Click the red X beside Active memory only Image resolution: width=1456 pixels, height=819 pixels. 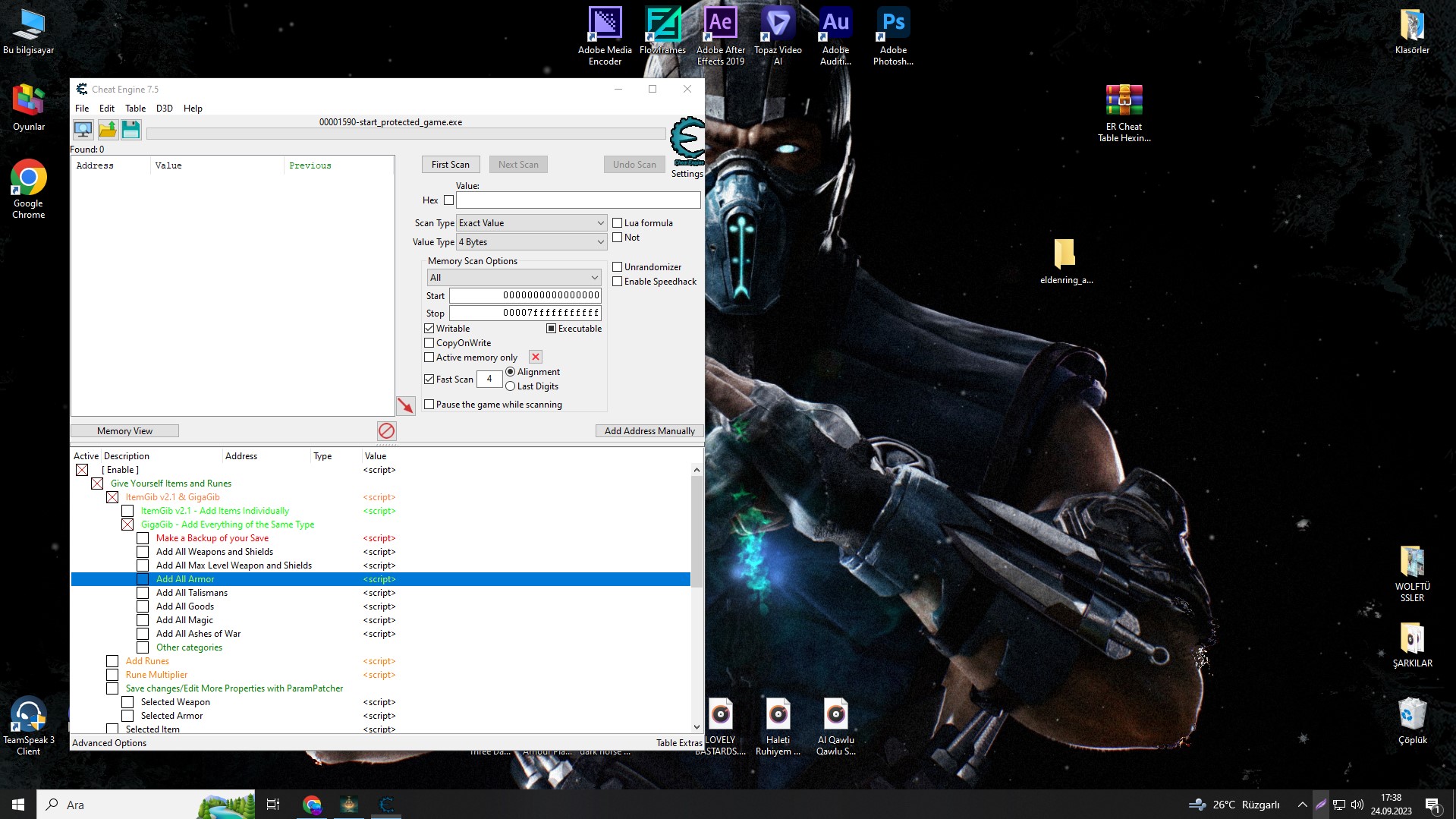536,357
